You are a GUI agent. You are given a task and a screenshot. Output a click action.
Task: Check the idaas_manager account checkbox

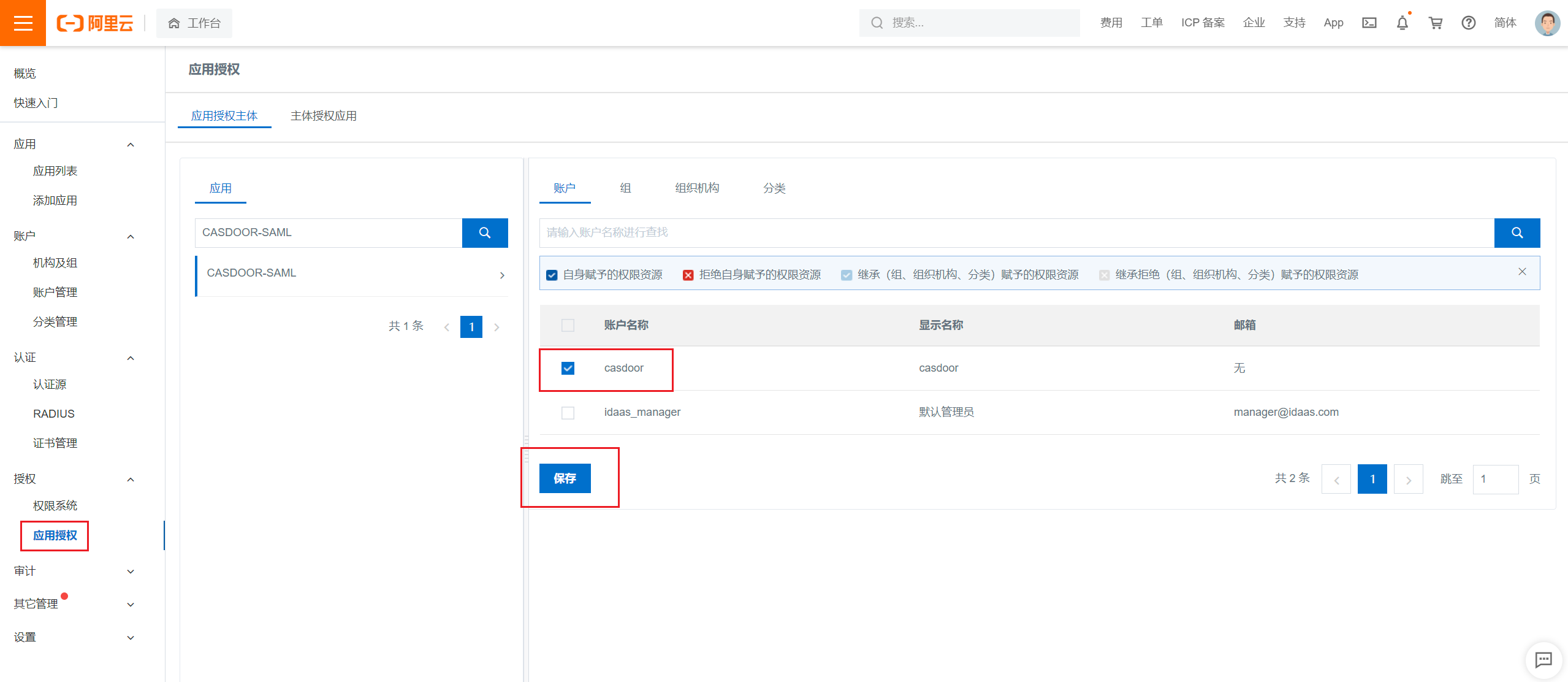[x=568, y=412]
